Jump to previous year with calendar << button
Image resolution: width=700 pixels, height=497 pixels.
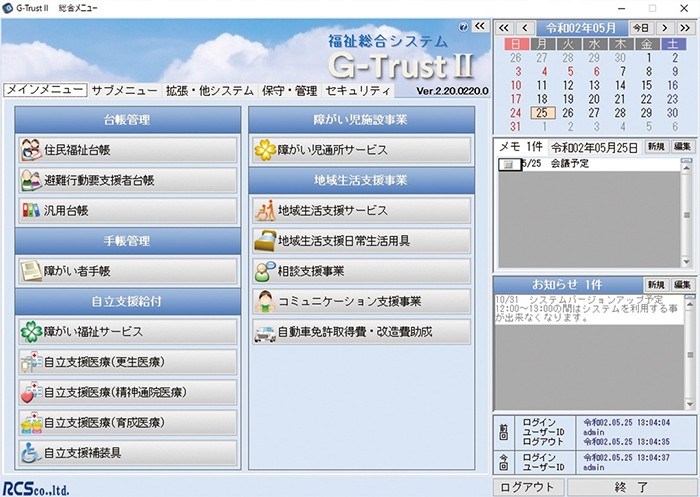click(505, 27)
